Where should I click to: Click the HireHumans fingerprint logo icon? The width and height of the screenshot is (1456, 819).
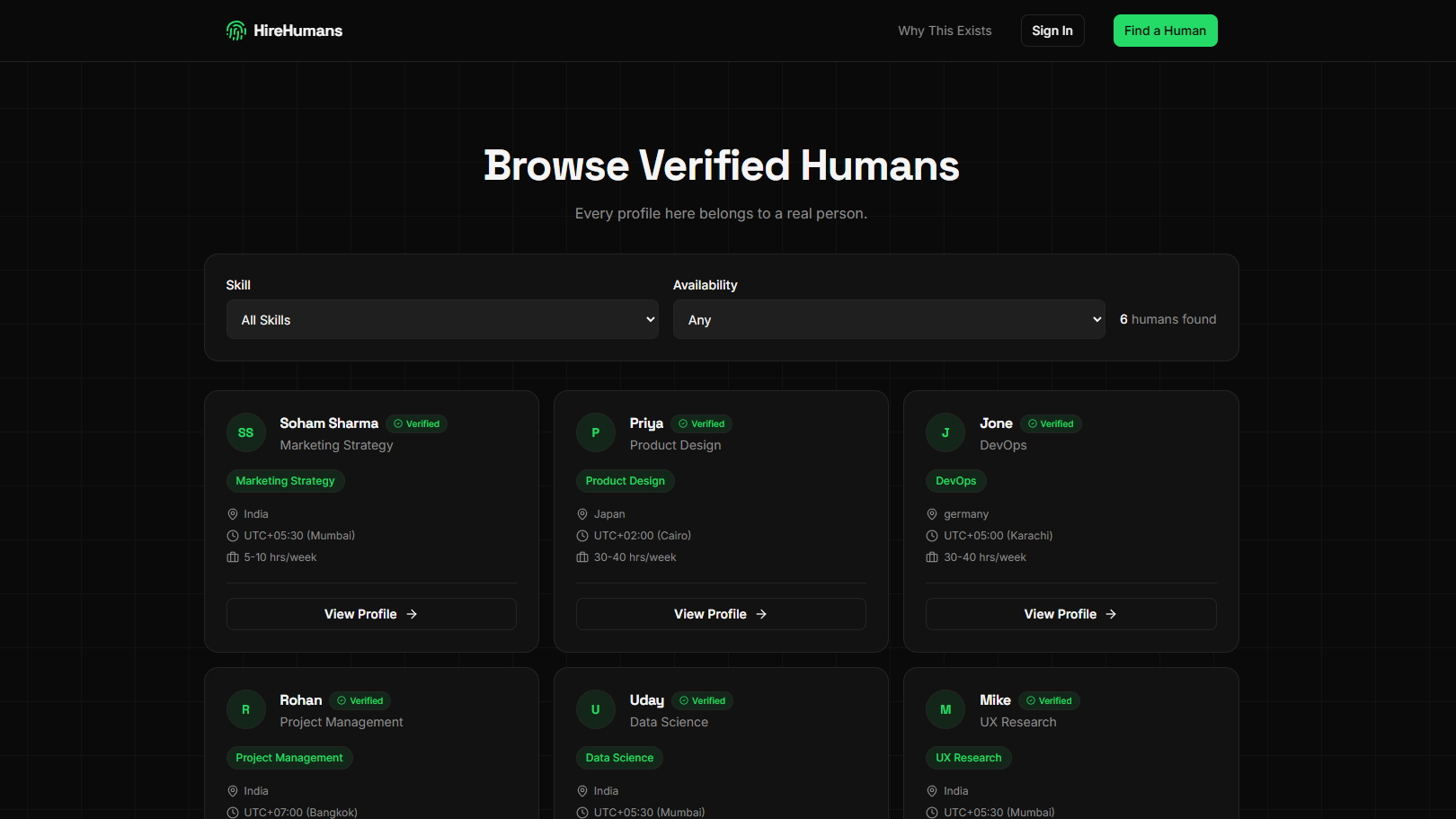235,30
